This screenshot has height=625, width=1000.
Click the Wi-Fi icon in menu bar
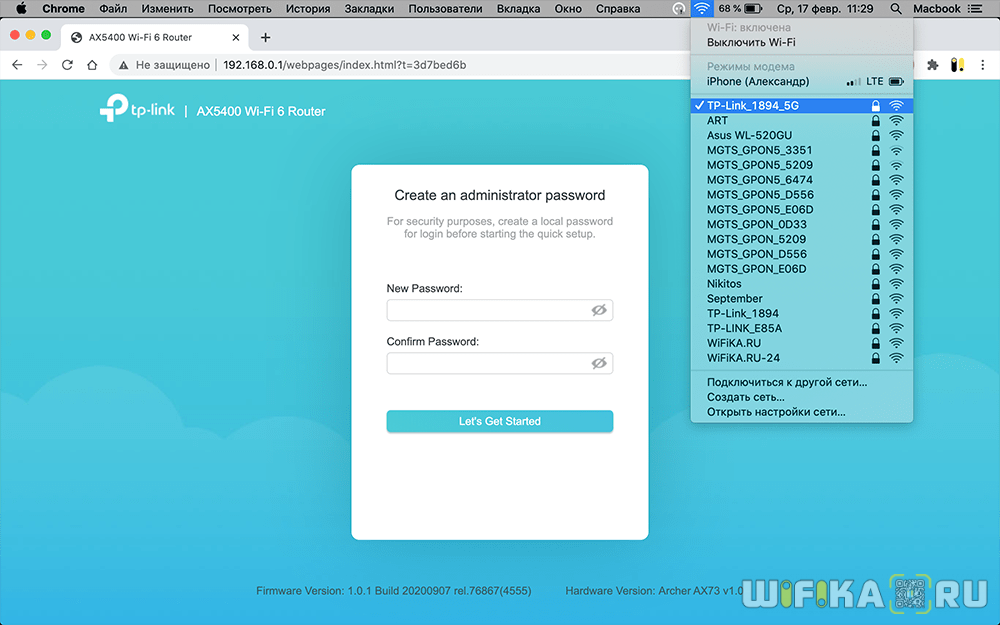point(702,9)
